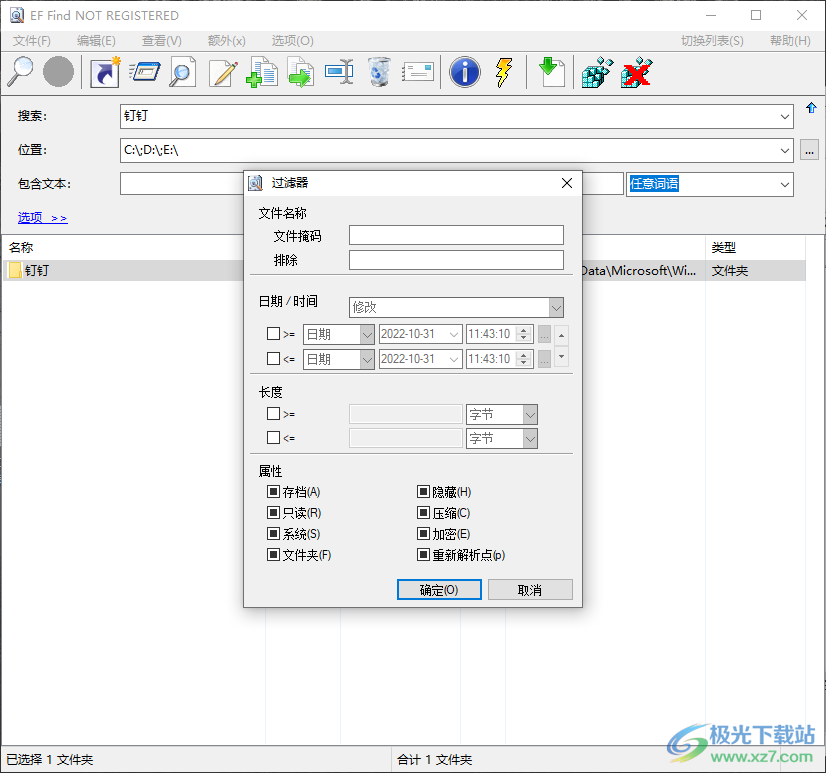
Task: Toggle the 系统(S) attribute checkbox
Action: pos(273,533)
